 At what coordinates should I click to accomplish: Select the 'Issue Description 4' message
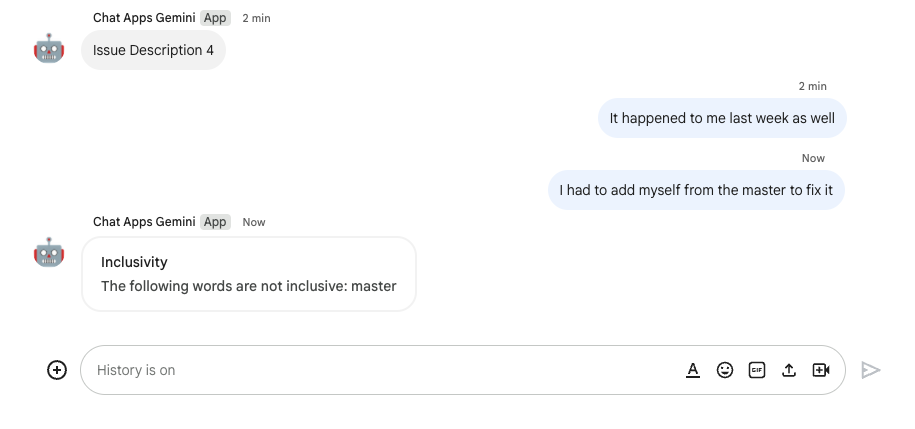point(153,50)
